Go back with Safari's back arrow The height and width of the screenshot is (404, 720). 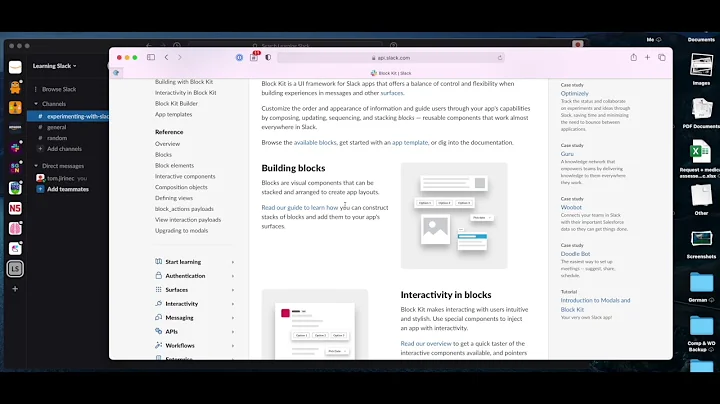click(x=166, y=57)
